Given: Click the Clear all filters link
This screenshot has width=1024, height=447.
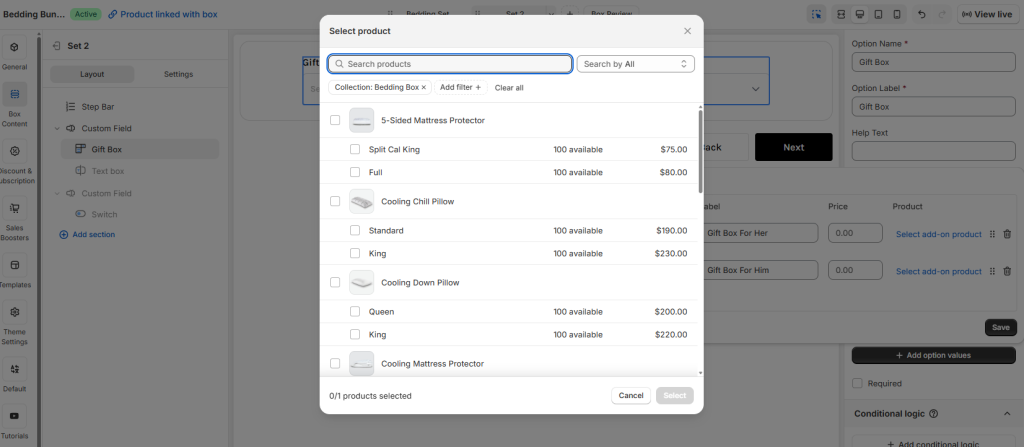Looking at the screenshot, I should point(509,88).
